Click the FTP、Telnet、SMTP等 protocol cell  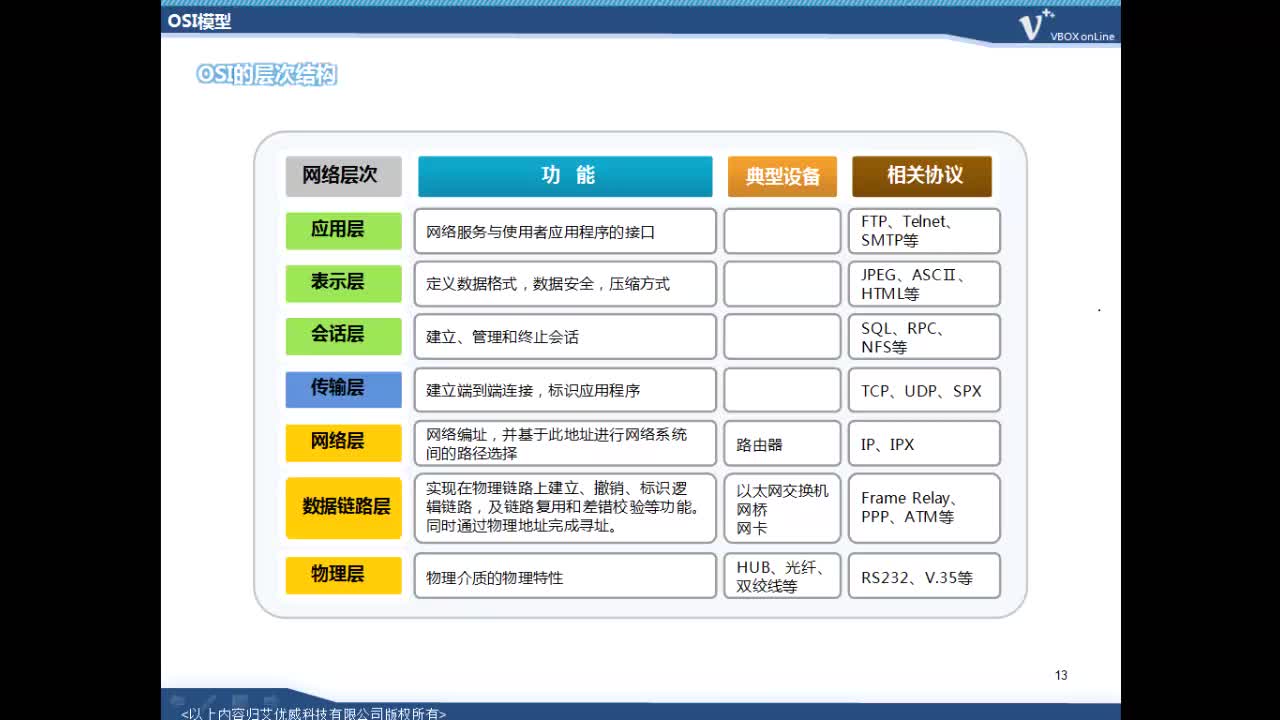click(924, 231)
